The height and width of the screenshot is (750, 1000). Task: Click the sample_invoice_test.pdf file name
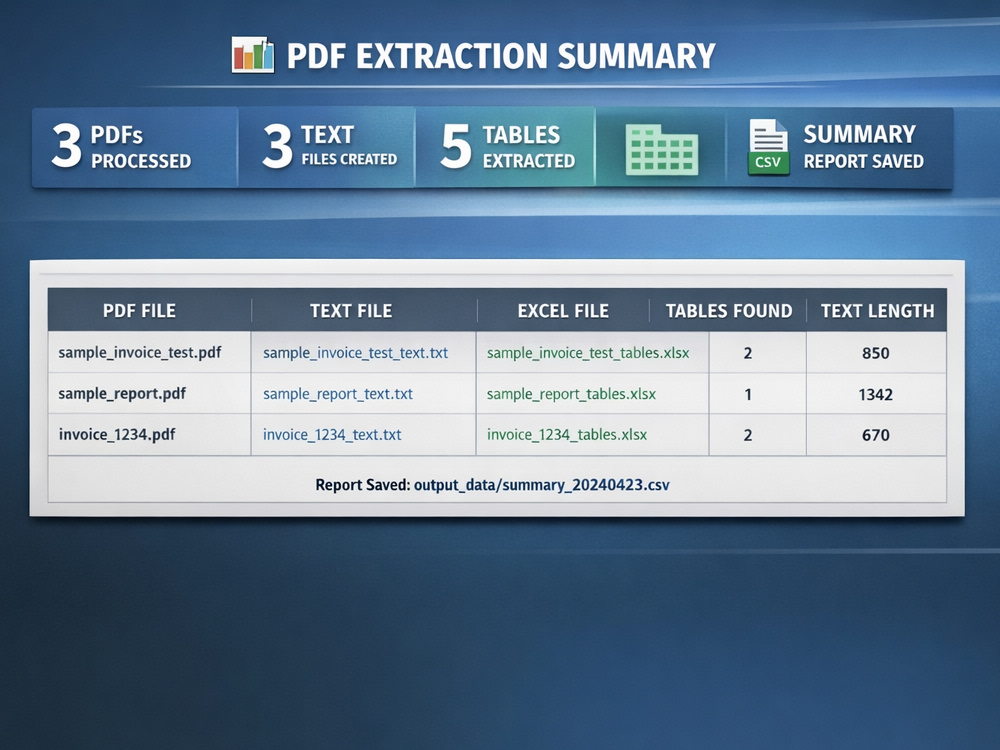pyautogui.click(x=140, y=353)
